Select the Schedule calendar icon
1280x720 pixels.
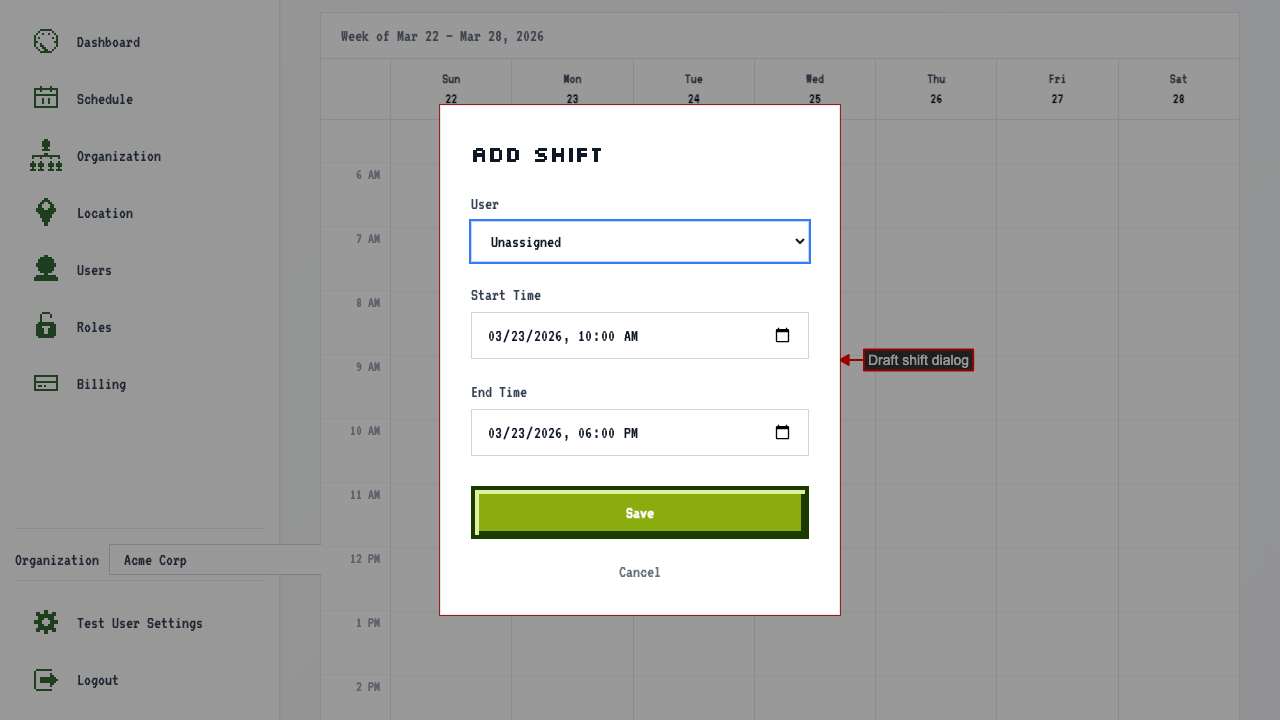coord(46,98)
